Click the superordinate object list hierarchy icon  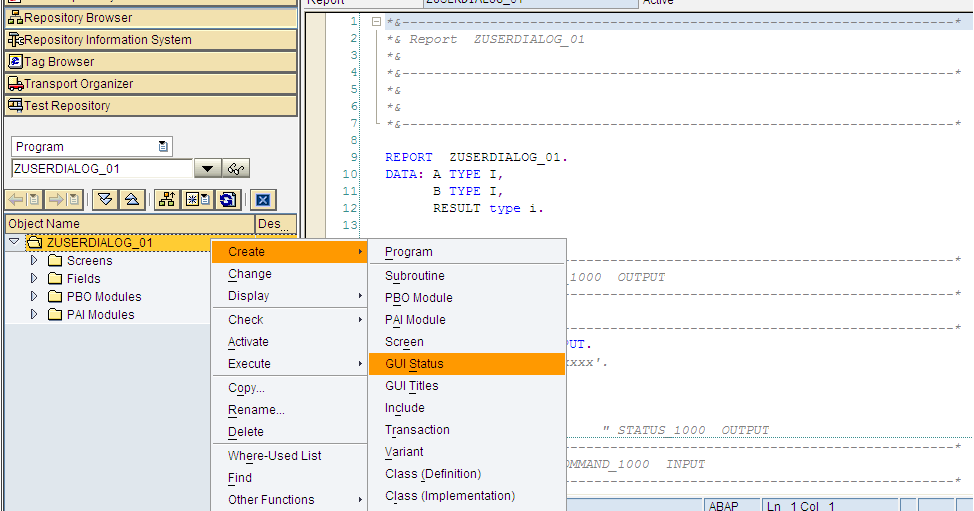[166, 199]
